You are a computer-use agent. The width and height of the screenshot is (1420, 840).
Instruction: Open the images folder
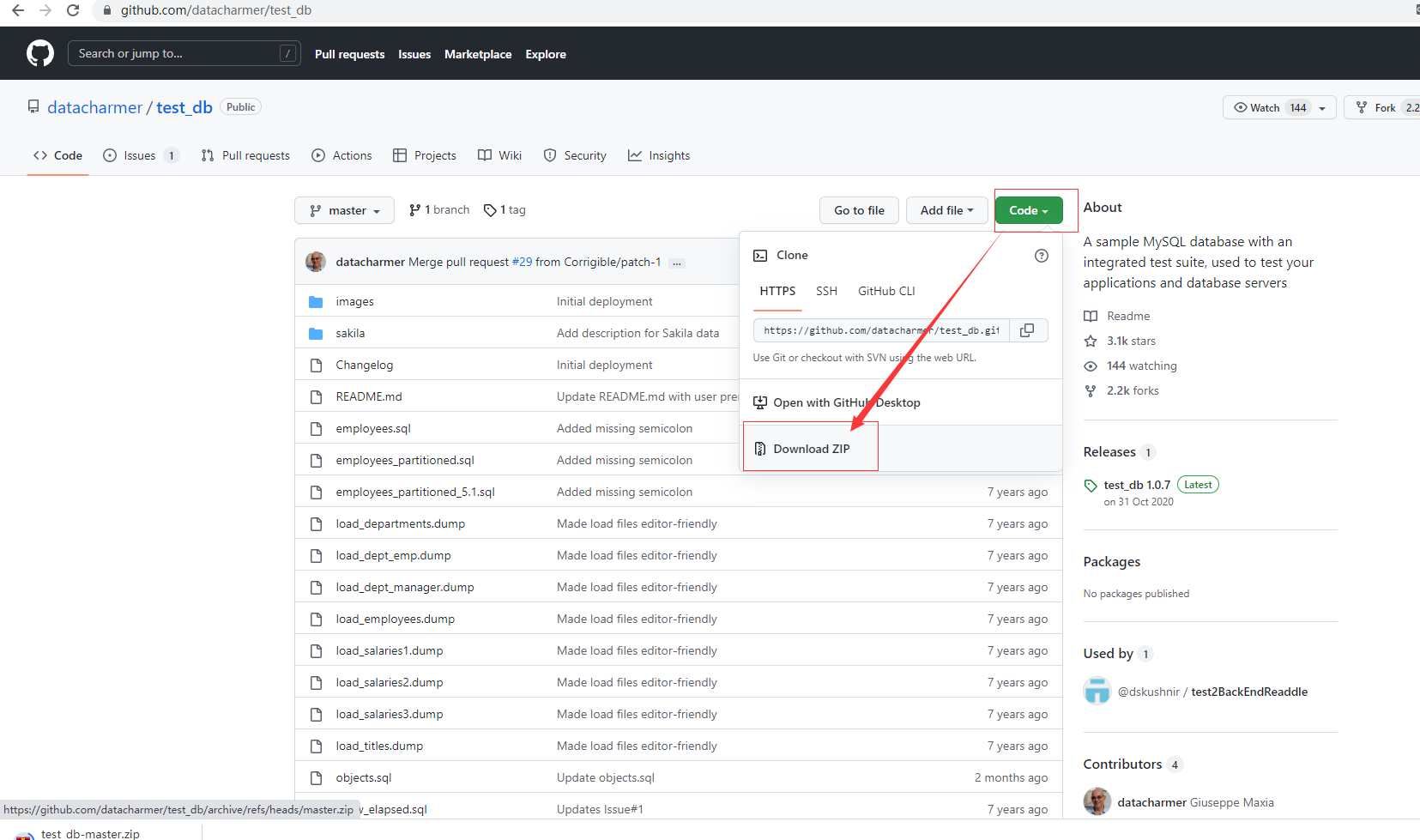click(354, 301)
